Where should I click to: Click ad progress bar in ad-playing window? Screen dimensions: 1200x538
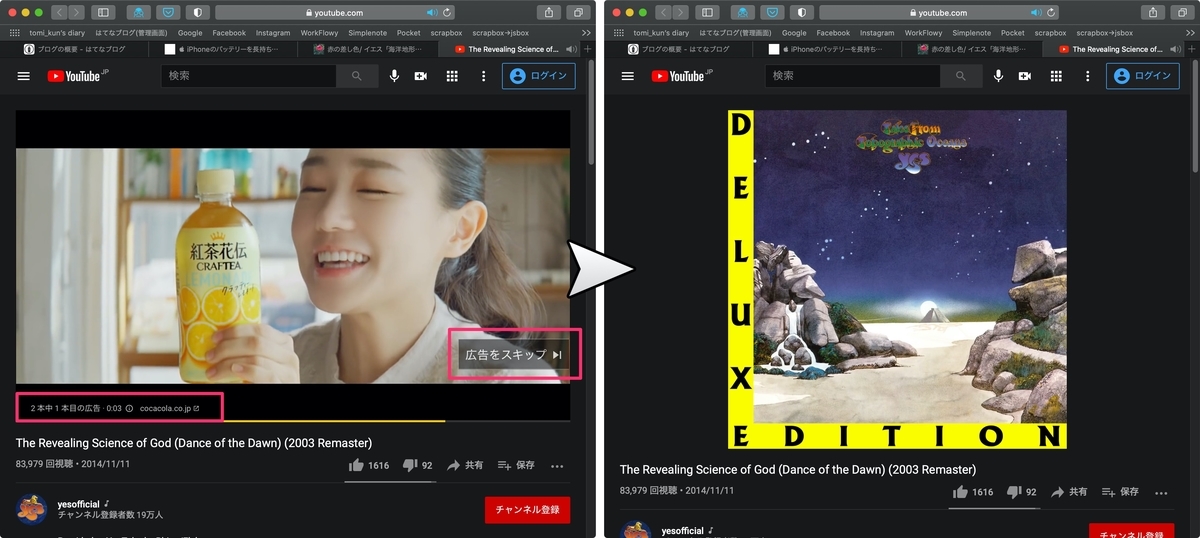293,421
